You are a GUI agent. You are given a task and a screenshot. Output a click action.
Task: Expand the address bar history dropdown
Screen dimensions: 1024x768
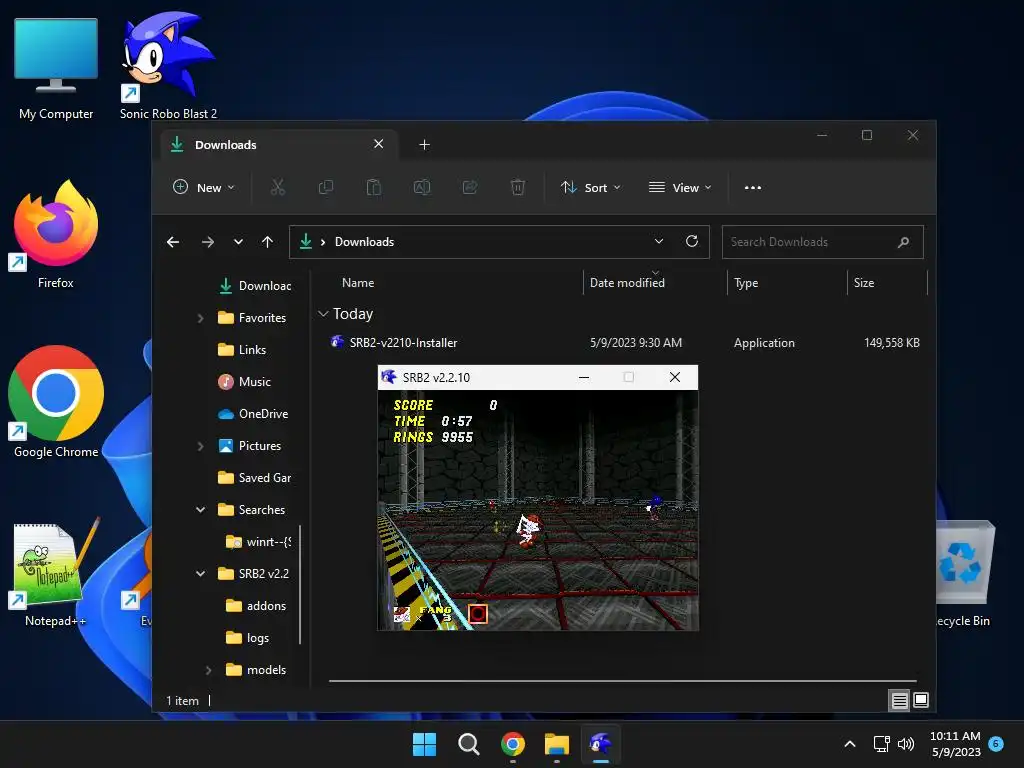(659, 241)
